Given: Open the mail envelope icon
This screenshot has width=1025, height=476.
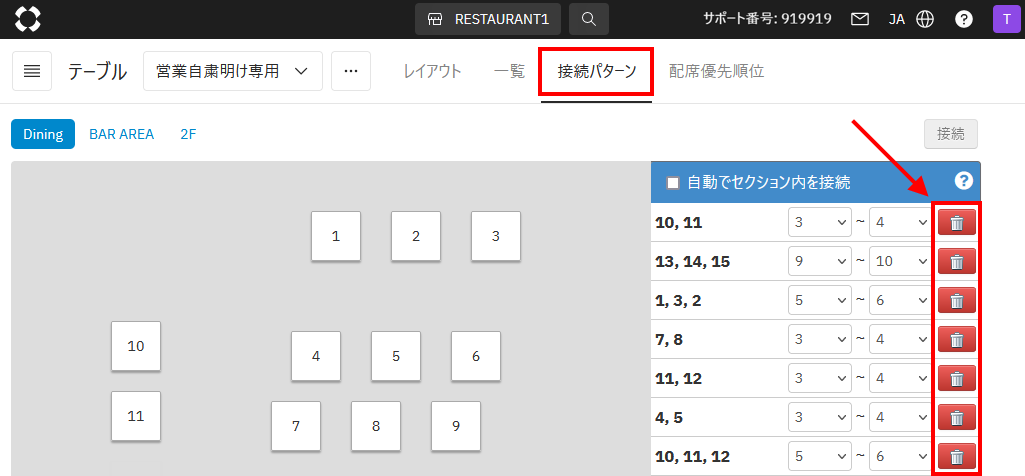Looking at the screenshot, I should click(860, 19).
